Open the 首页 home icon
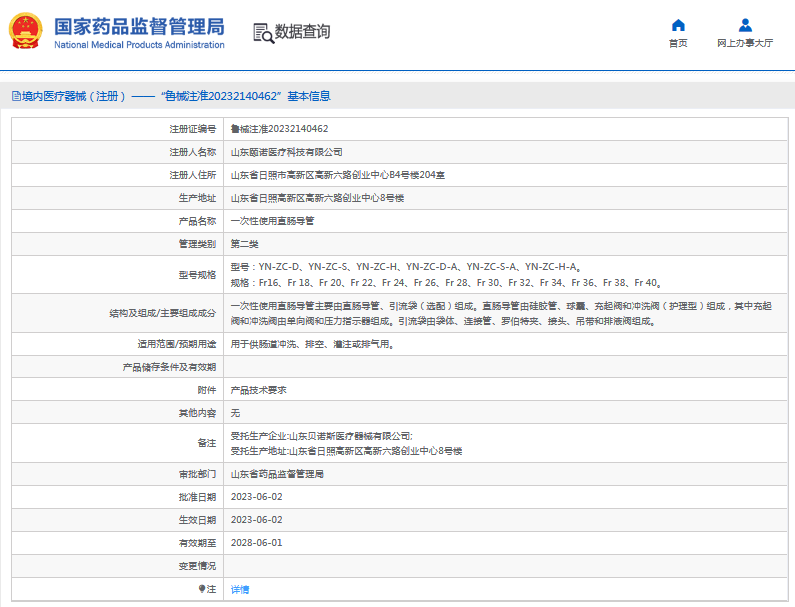795x607 pixels. 678,25
